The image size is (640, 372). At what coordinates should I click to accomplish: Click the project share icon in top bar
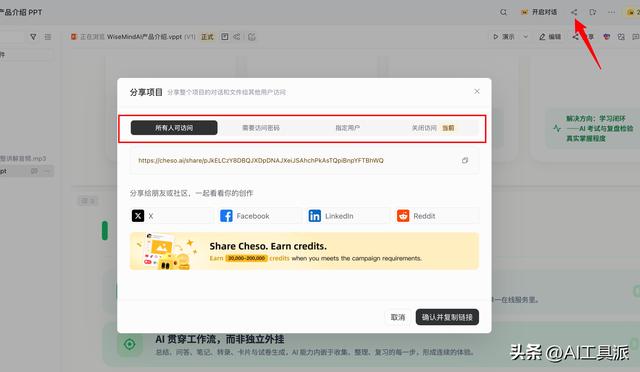[574, 12]
